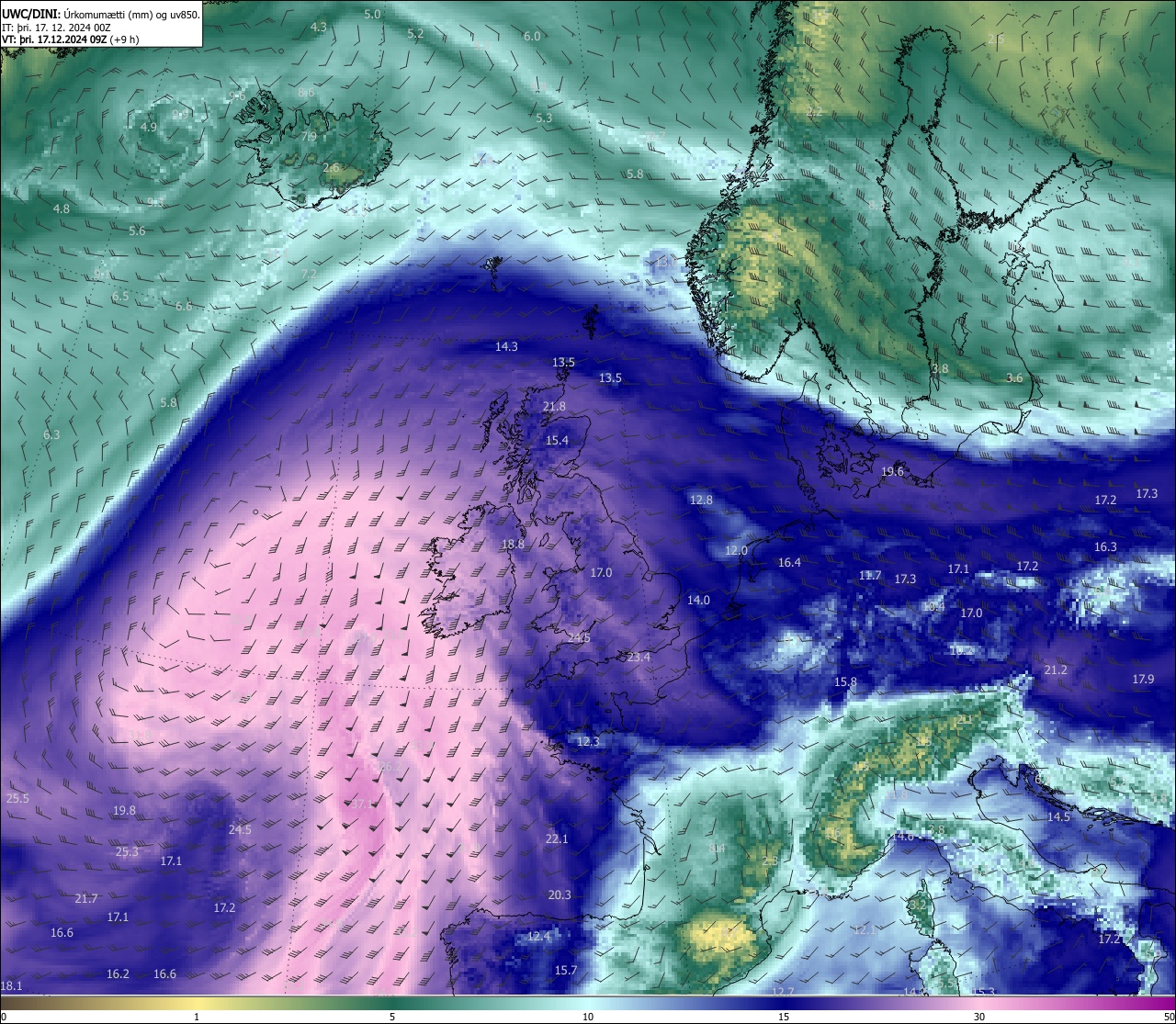Image resolution: width=1176 pixels, height=1024 pixels.
Task: Click the 12.3 value over Brittany
Action: pos(588,741)
